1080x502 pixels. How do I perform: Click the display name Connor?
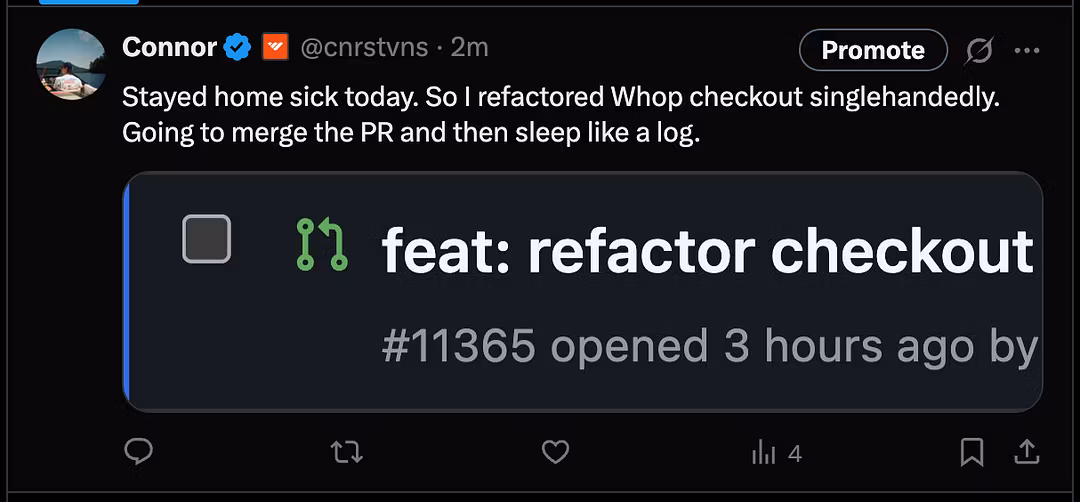[169, 47]
